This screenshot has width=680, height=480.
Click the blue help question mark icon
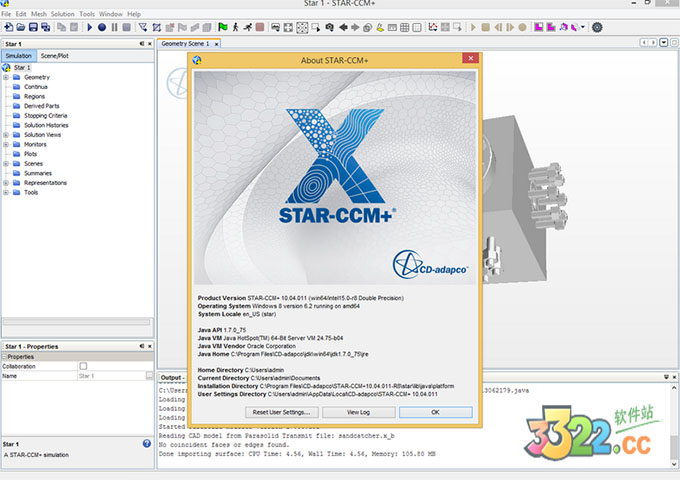tap(147, 443)
